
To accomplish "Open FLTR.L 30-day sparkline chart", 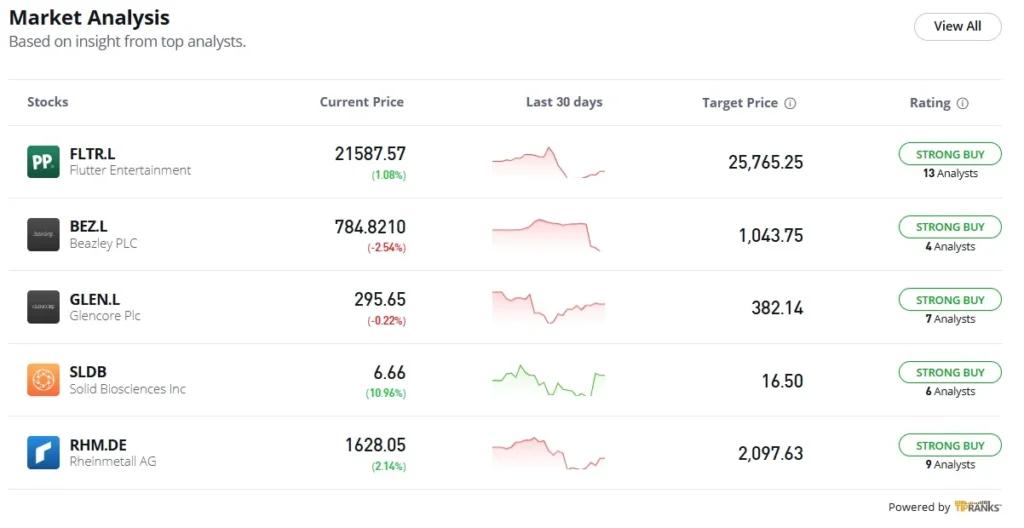I will point(549,162).
